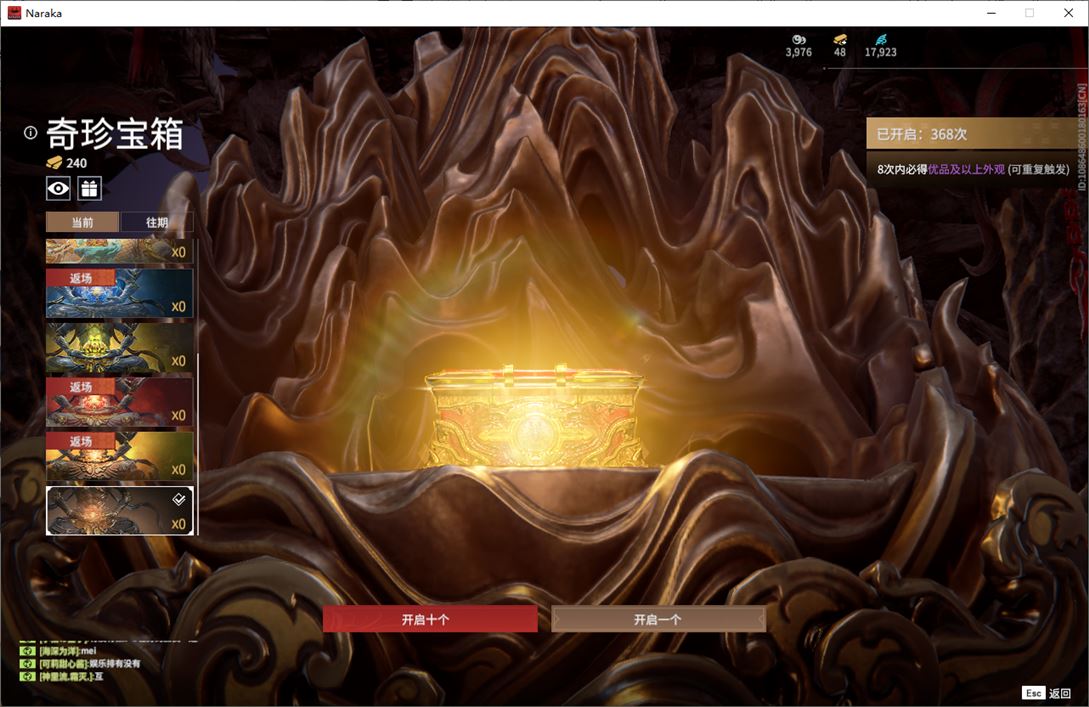This screenshot has width=1089, height=707.
Task: Click the chest list scrollbar
Action: tap(198, 444)
